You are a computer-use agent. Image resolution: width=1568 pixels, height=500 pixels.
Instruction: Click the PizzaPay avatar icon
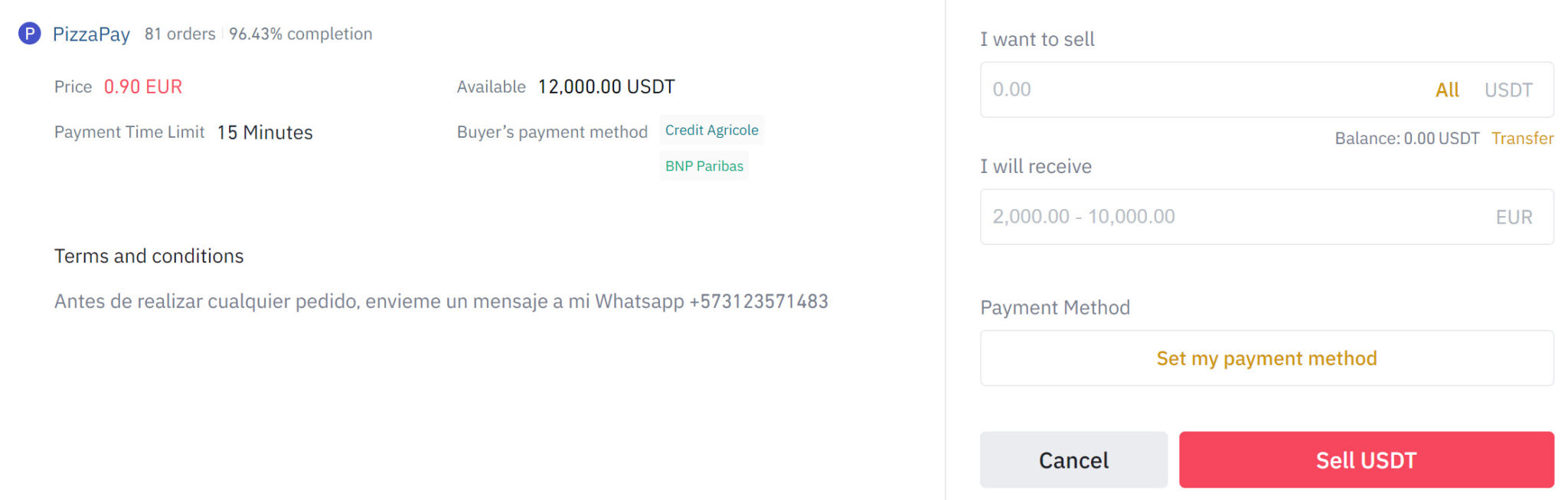click(29, 34)
